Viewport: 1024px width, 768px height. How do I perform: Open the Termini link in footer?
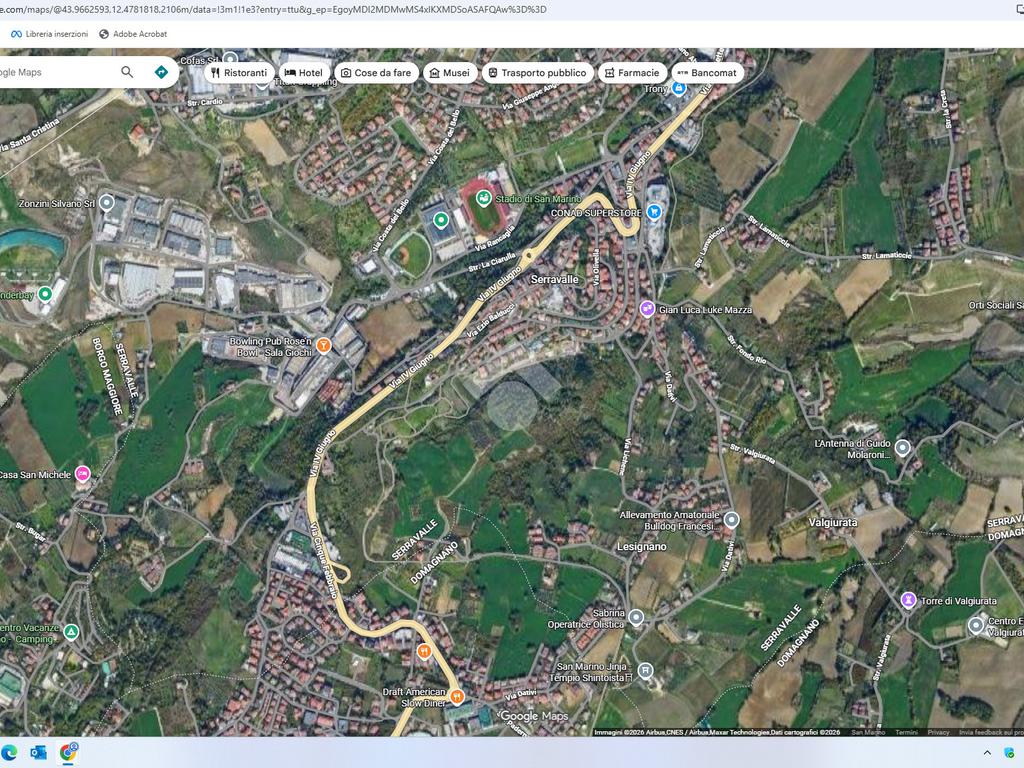[x=906, y=732]
